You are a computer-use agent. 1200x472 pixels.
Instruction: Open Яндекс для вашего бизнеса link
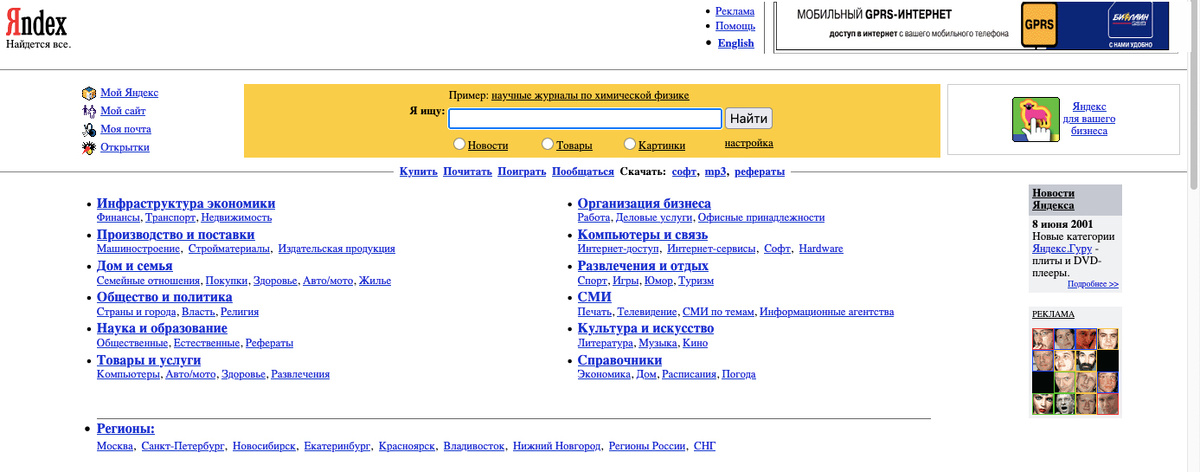pos(1089,118)
